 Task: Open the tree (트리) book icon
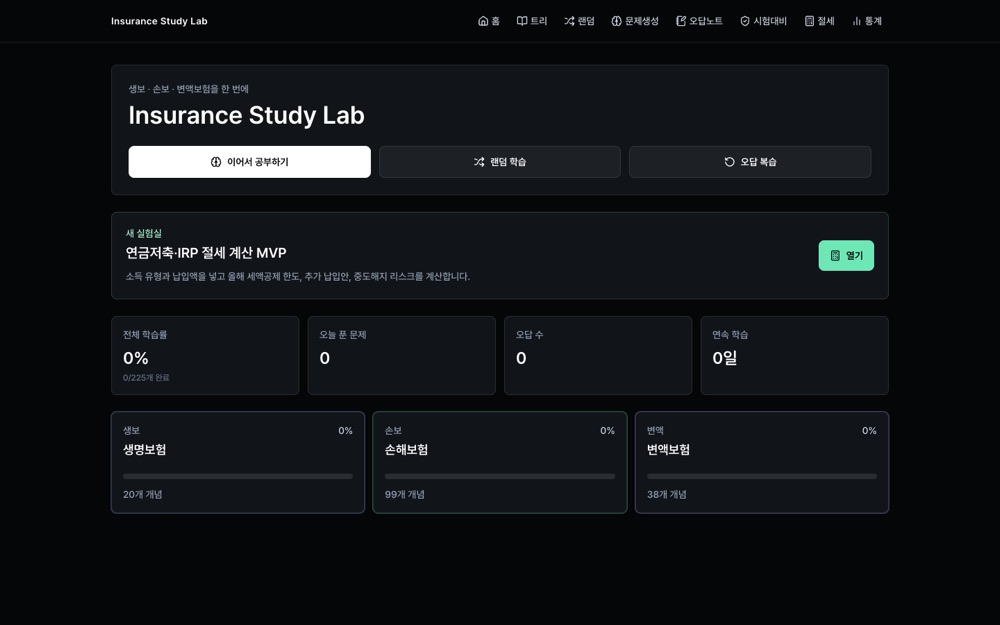(x=522, y=21)
